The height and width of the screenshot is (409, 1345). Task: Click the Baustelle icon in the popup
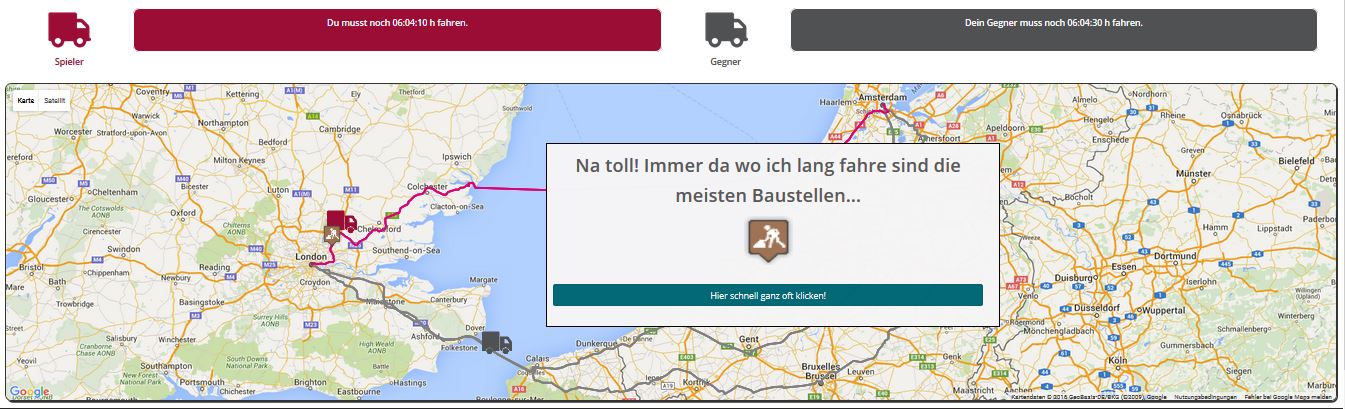click(768, 241)
